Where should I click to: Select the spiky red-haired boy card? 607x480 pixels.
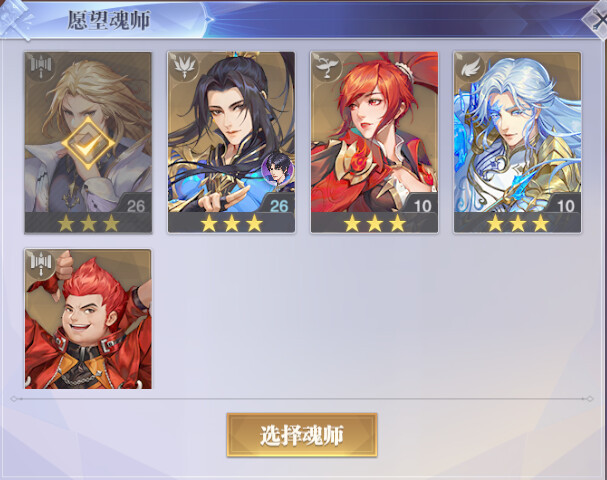(x=88, y=319)
